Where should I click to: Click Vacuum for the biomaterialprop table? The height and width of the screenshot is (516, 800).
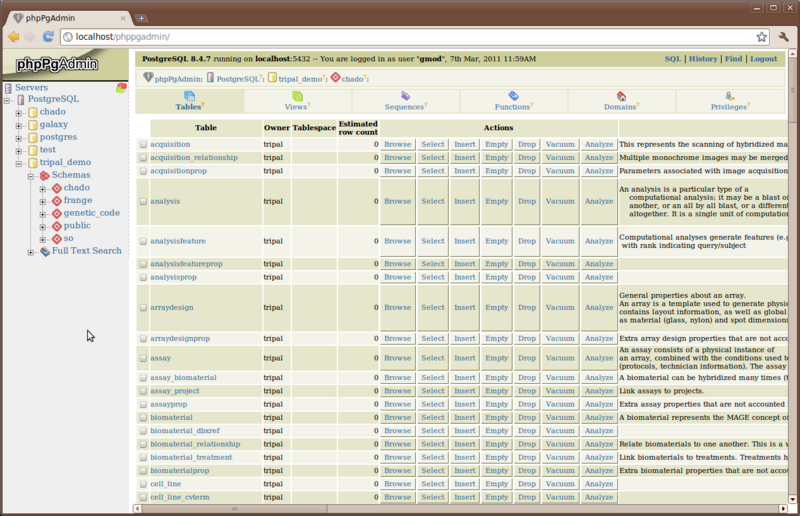560,471
